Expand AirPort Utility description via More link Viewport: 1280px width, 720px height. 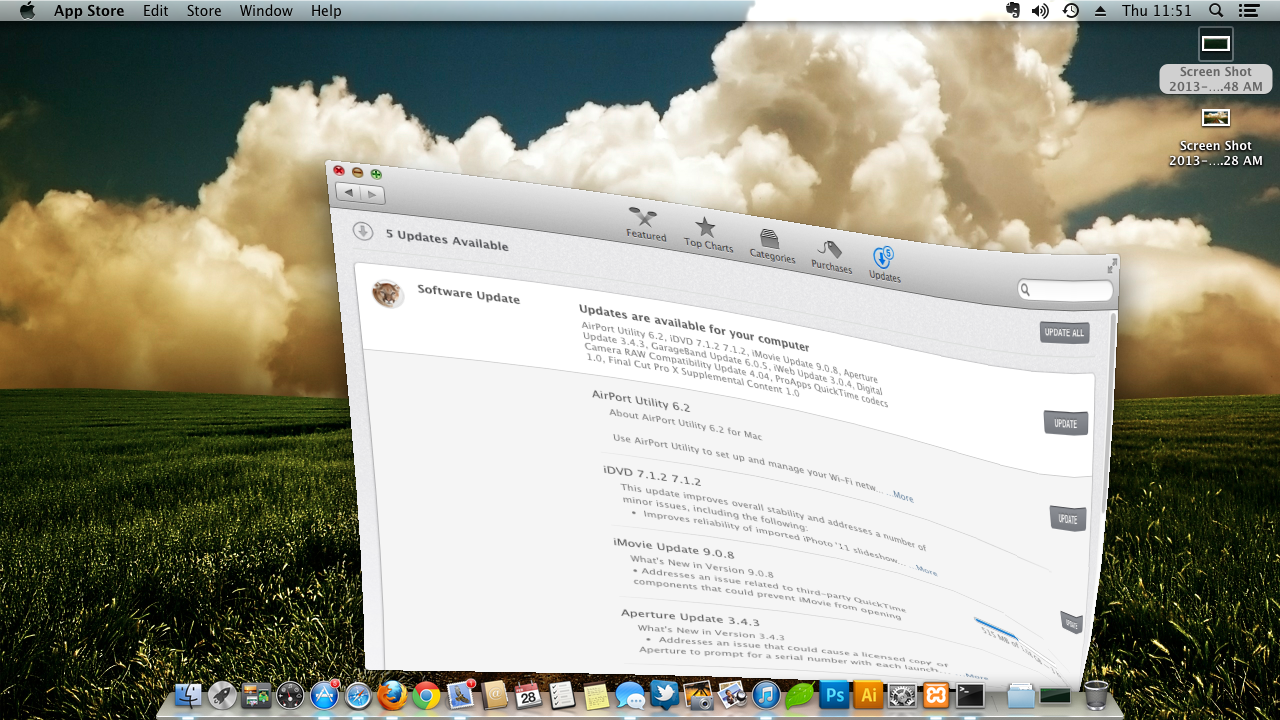pos(903,496)
